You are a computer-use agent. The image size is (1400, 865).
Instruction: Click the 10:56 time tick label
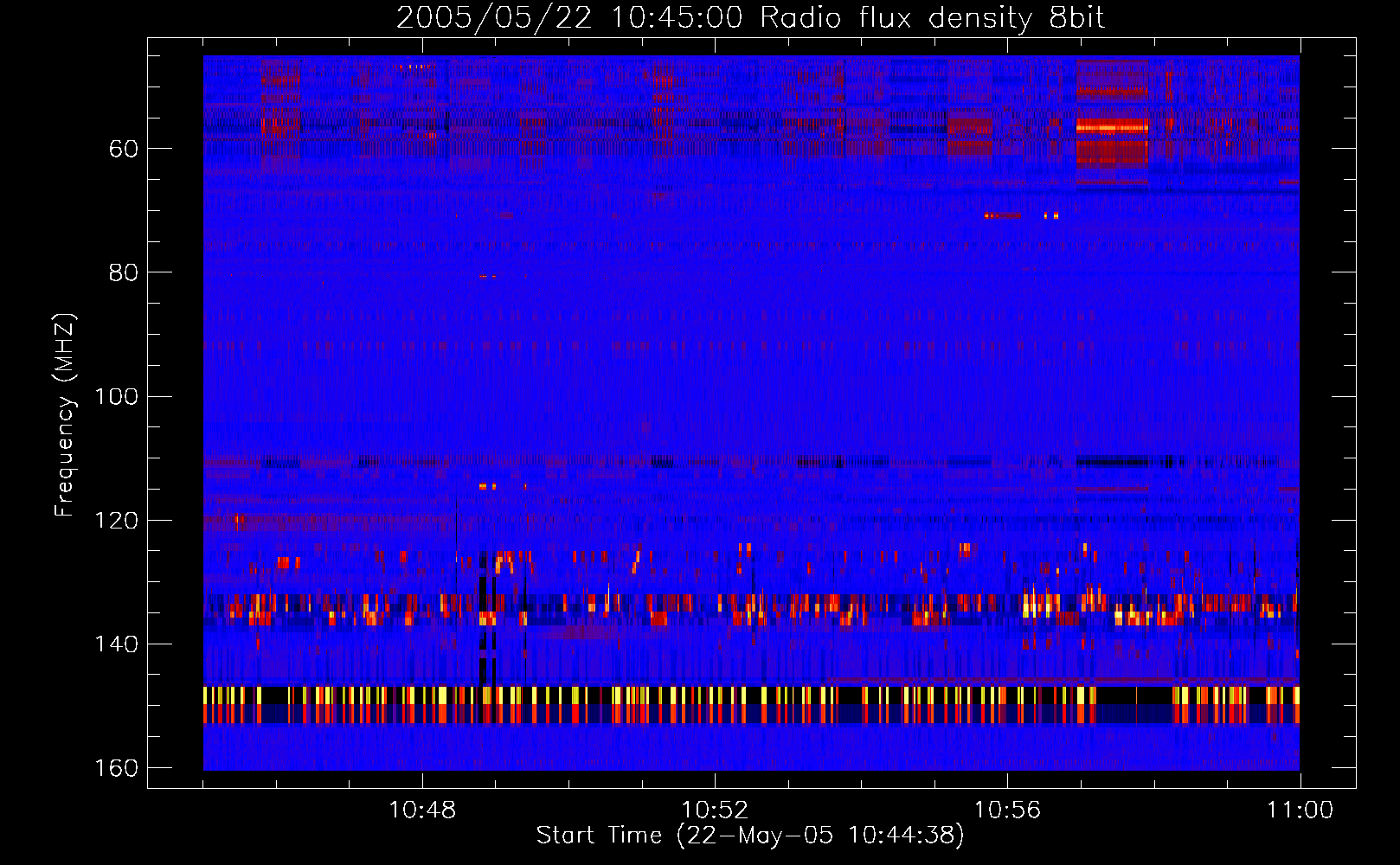pos(1007,811)
